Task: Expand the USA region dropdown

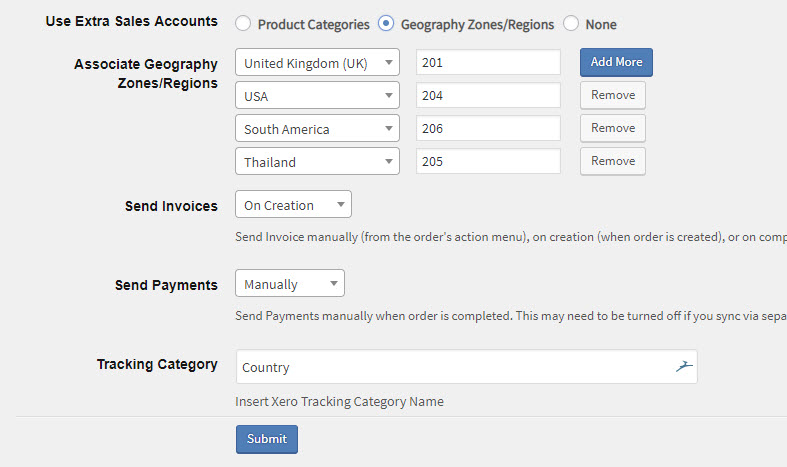Action: point(317,95)
